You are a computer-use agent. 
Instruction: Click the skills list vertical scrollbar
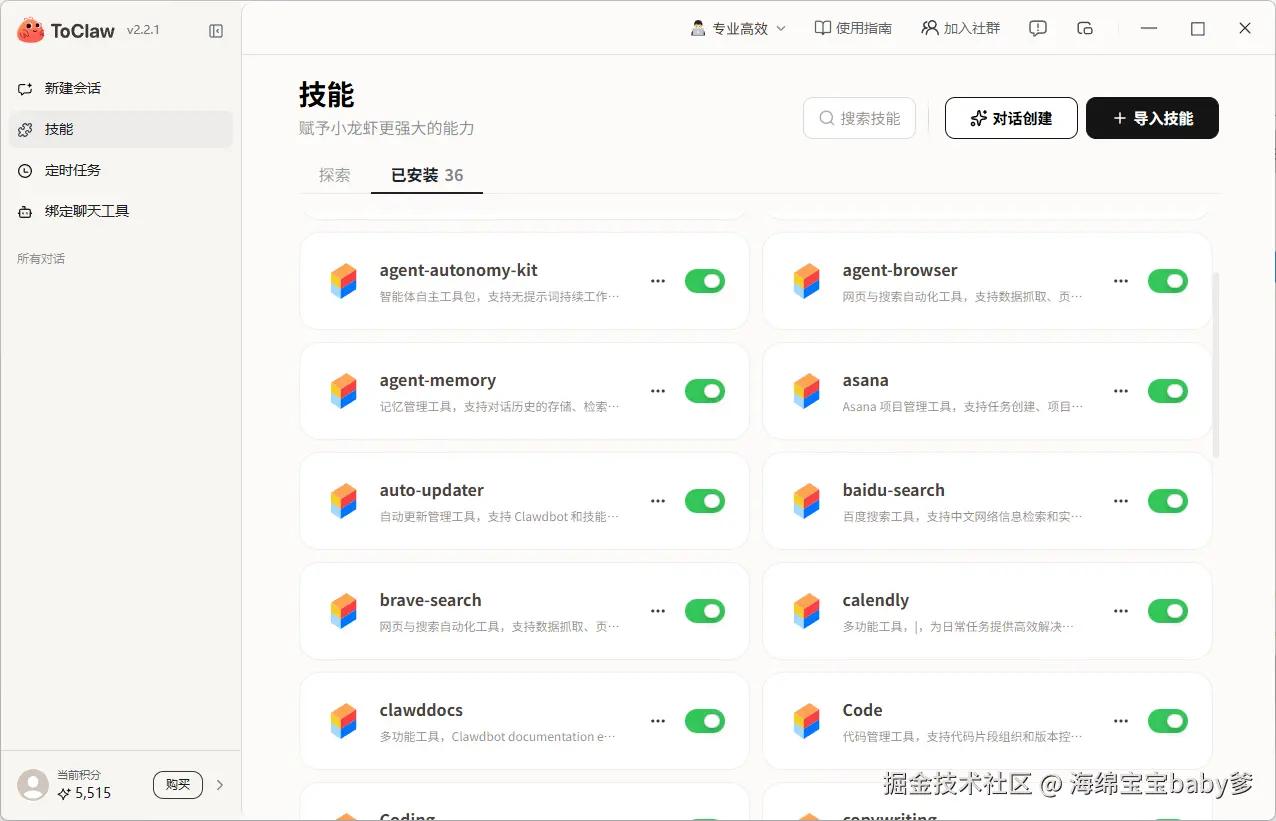1216,365
